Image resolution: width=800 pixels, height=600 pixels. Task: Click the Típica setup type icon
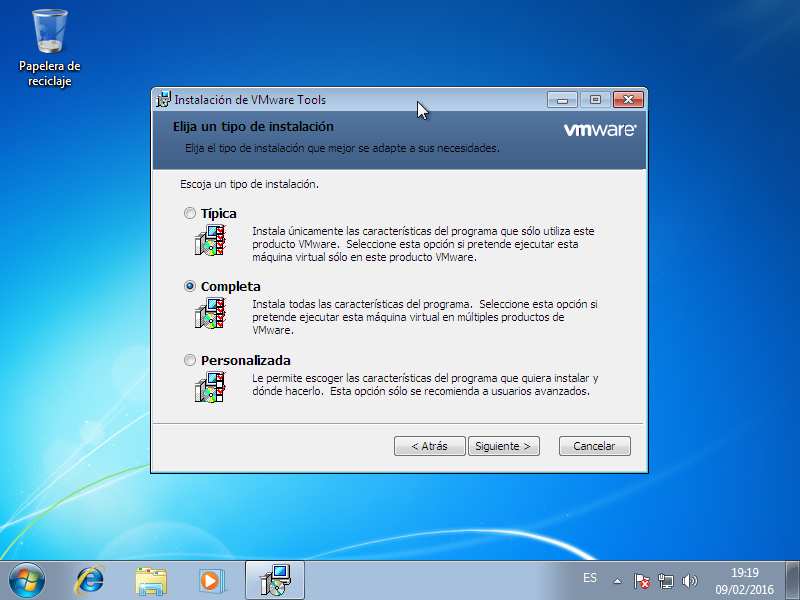(x=210, y=240)
